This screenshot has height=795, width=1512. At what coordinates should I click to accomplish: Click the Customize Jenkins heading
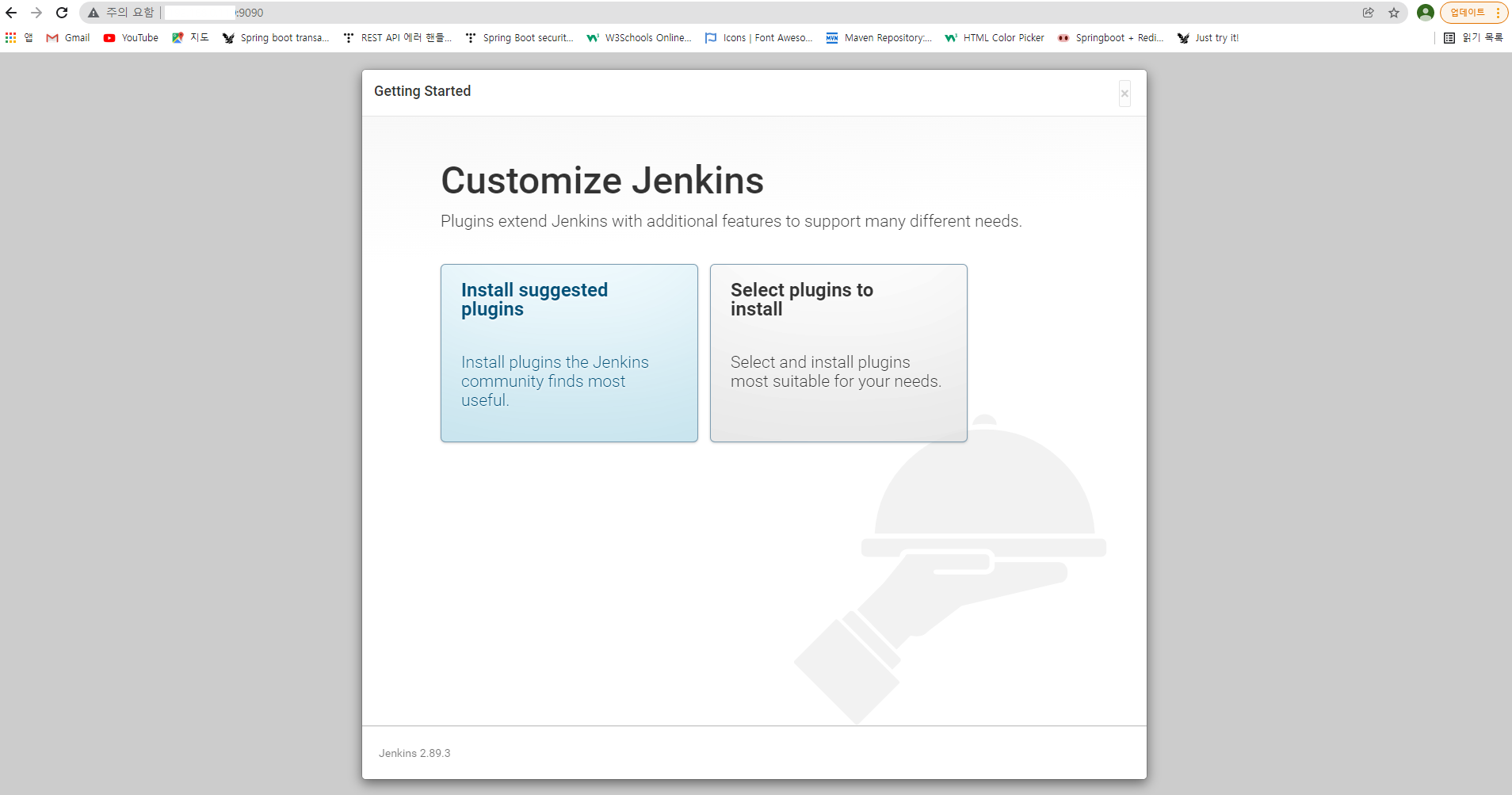tap(602, 181)
